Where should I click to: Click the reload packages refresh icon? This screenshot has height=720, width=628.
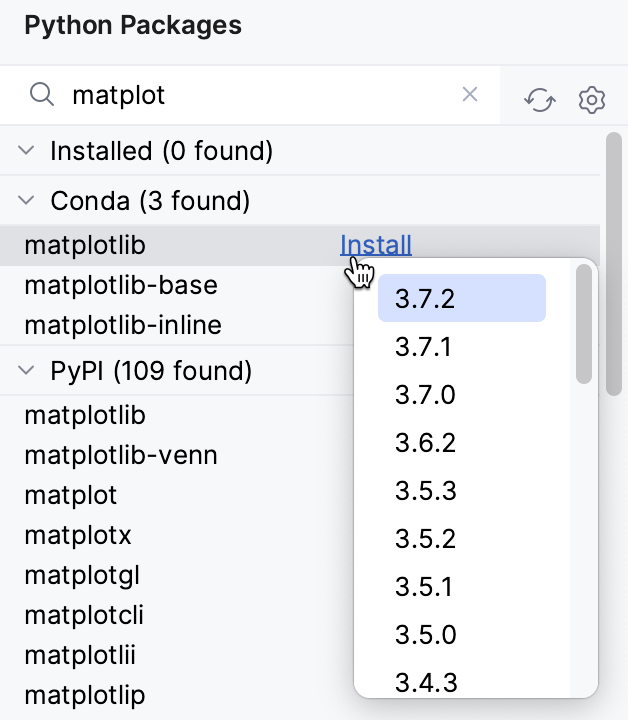pos(540,100)
